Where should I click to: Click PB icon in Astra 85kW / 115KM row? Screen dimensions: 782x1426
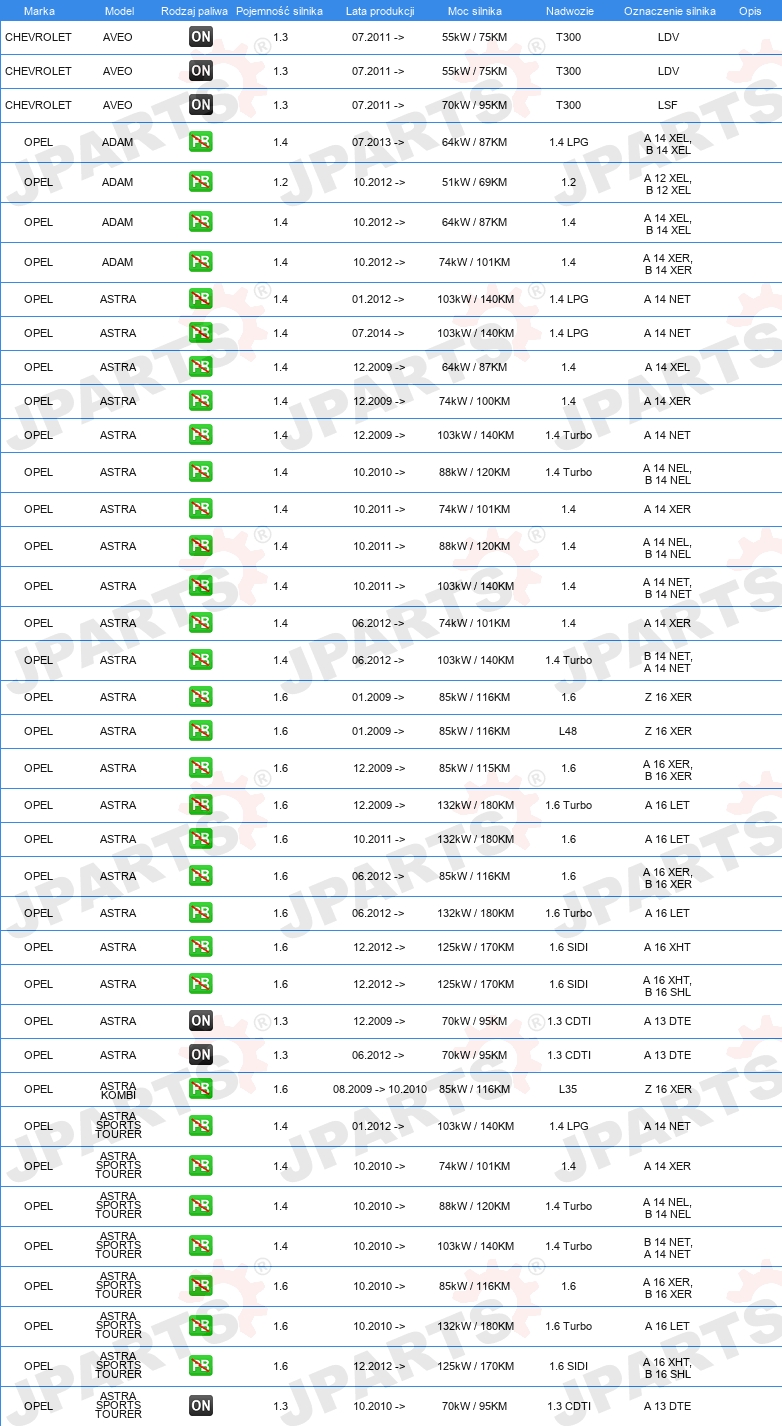pyautogui.click(x=201, y=768)
